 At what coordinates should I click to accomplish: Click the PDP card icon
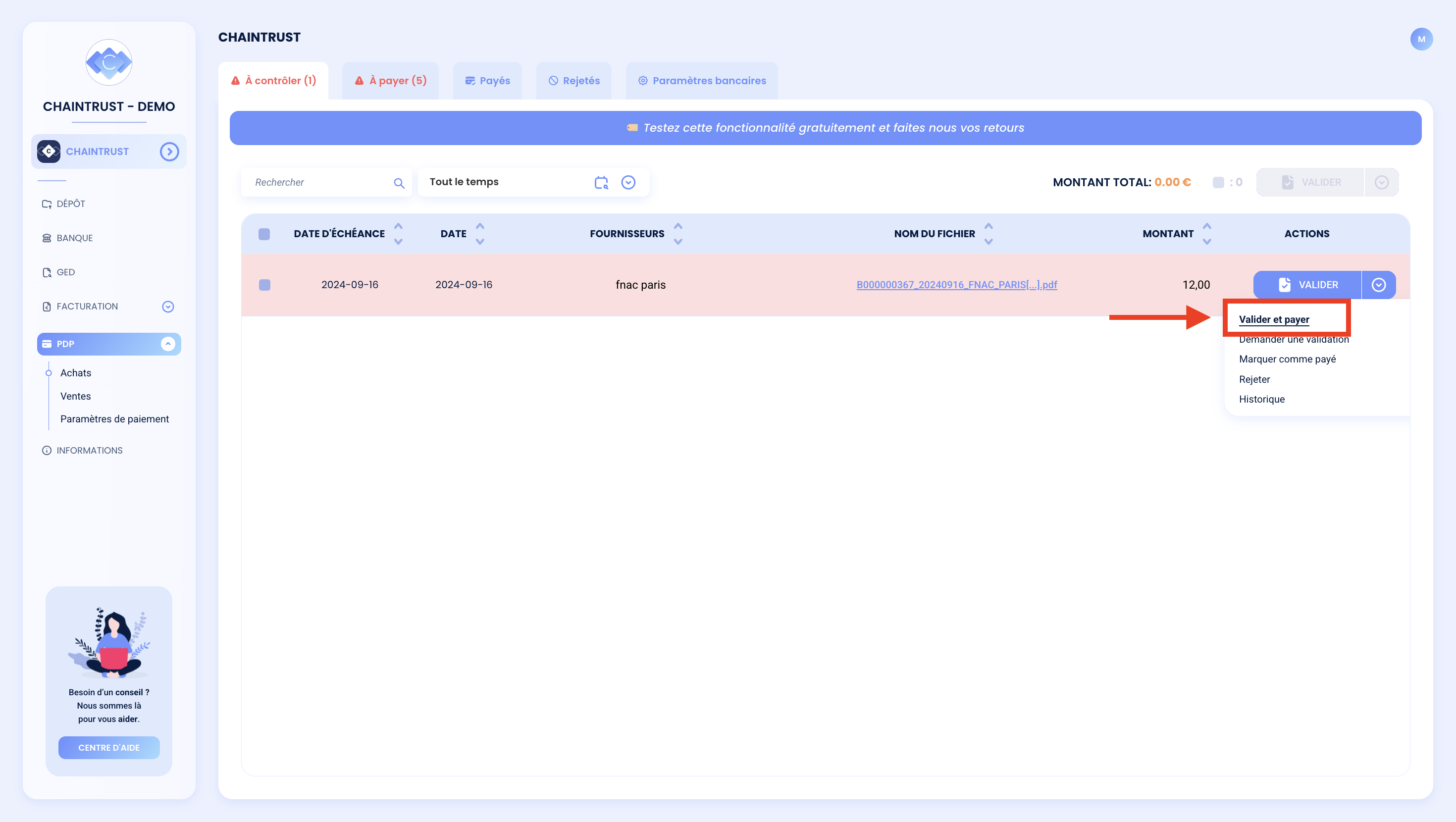[x=47, y=344]
